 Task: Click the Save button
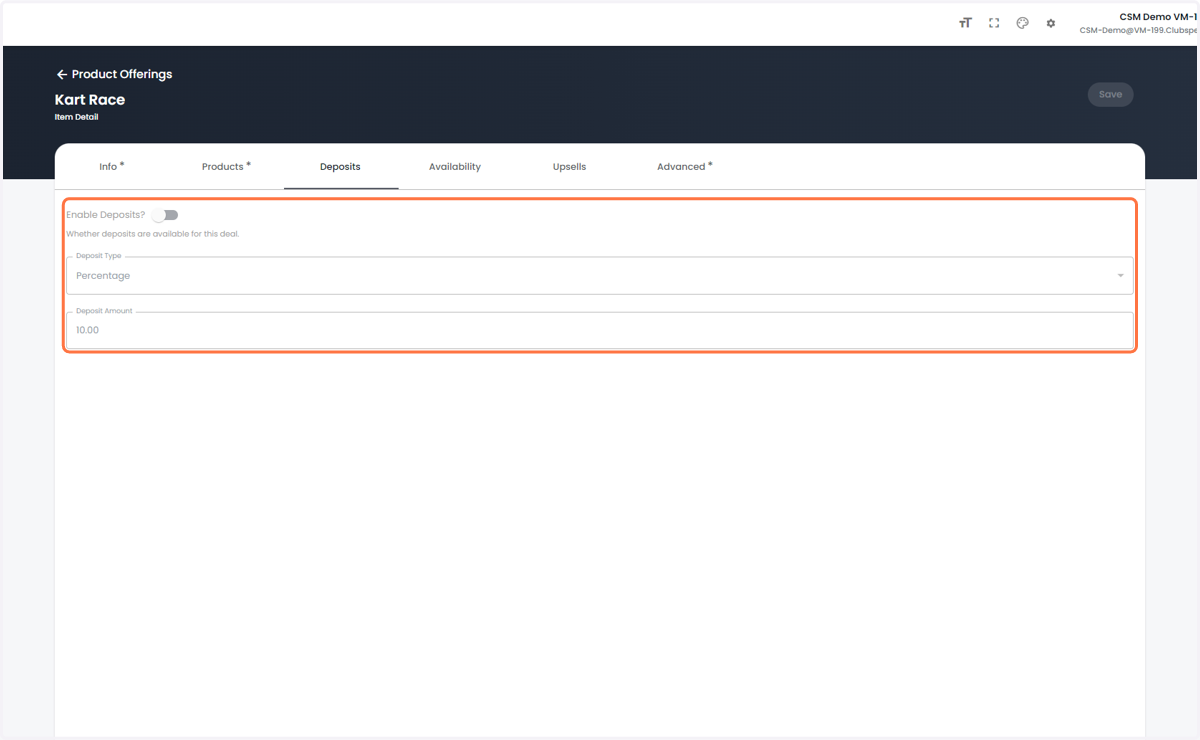point(1110,94)
